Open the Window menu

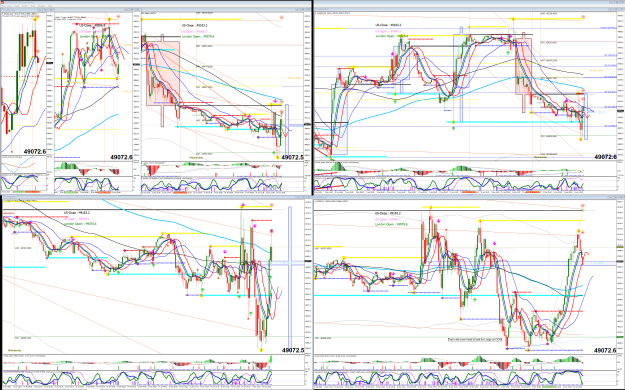[41, 6]
